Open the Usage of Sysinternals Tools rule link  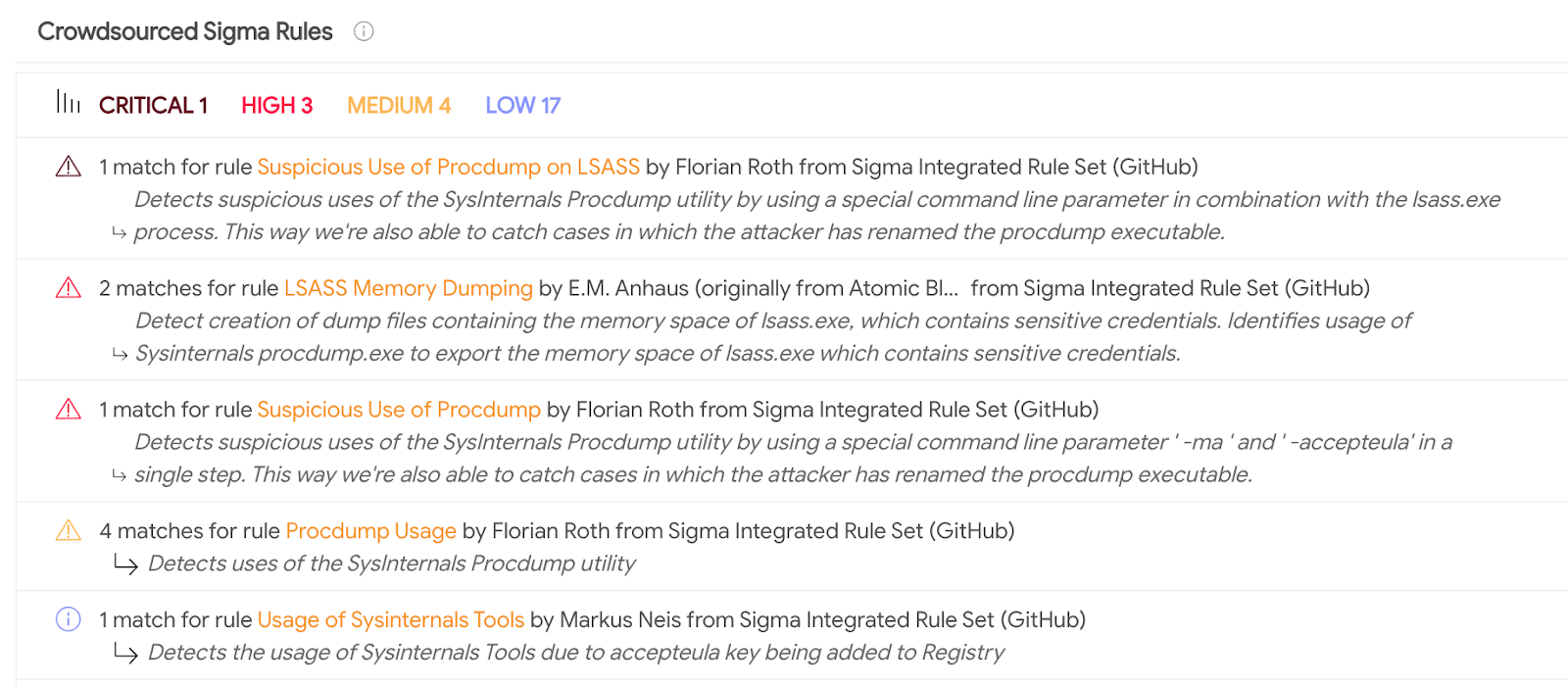point(391,619)
